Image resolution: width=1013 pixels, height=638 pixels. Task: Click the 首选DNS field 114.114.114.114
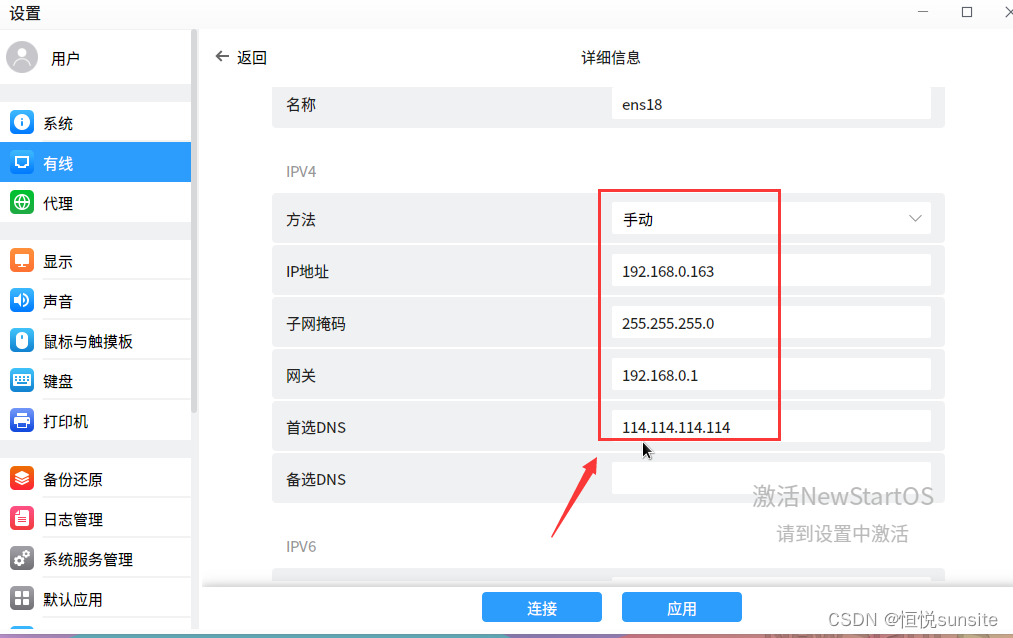(771, 427)
